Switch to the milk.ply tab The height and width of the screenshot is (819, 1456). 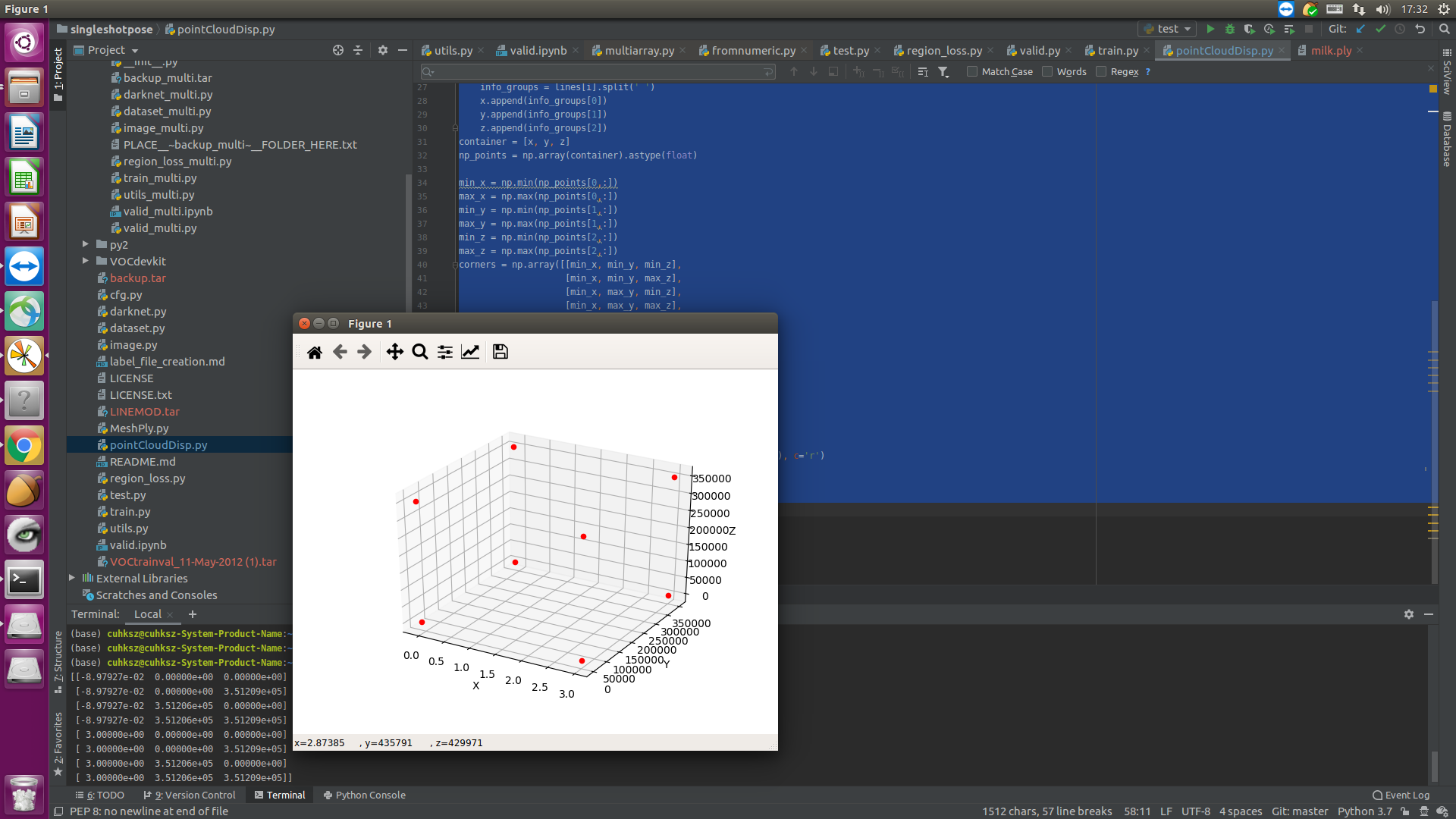[1329, 50]
